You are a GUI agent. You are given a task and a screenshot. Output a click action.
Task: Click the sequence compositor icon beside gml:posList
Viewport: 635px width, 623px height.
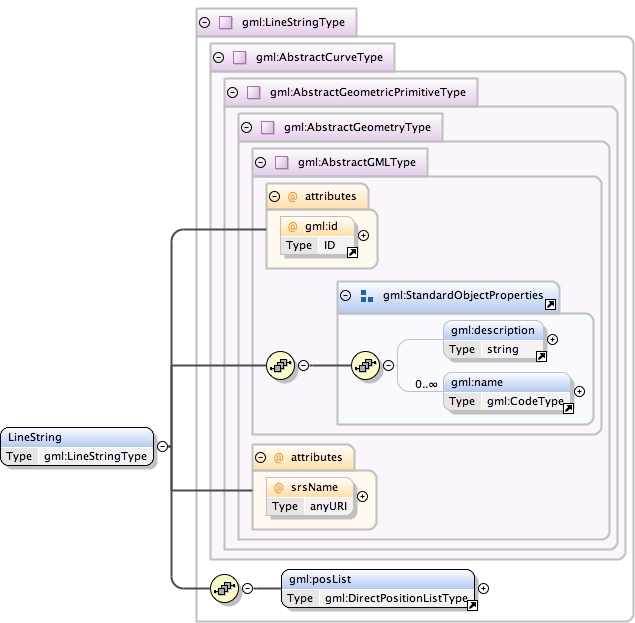pyautogui.click(x=224, y=588)
